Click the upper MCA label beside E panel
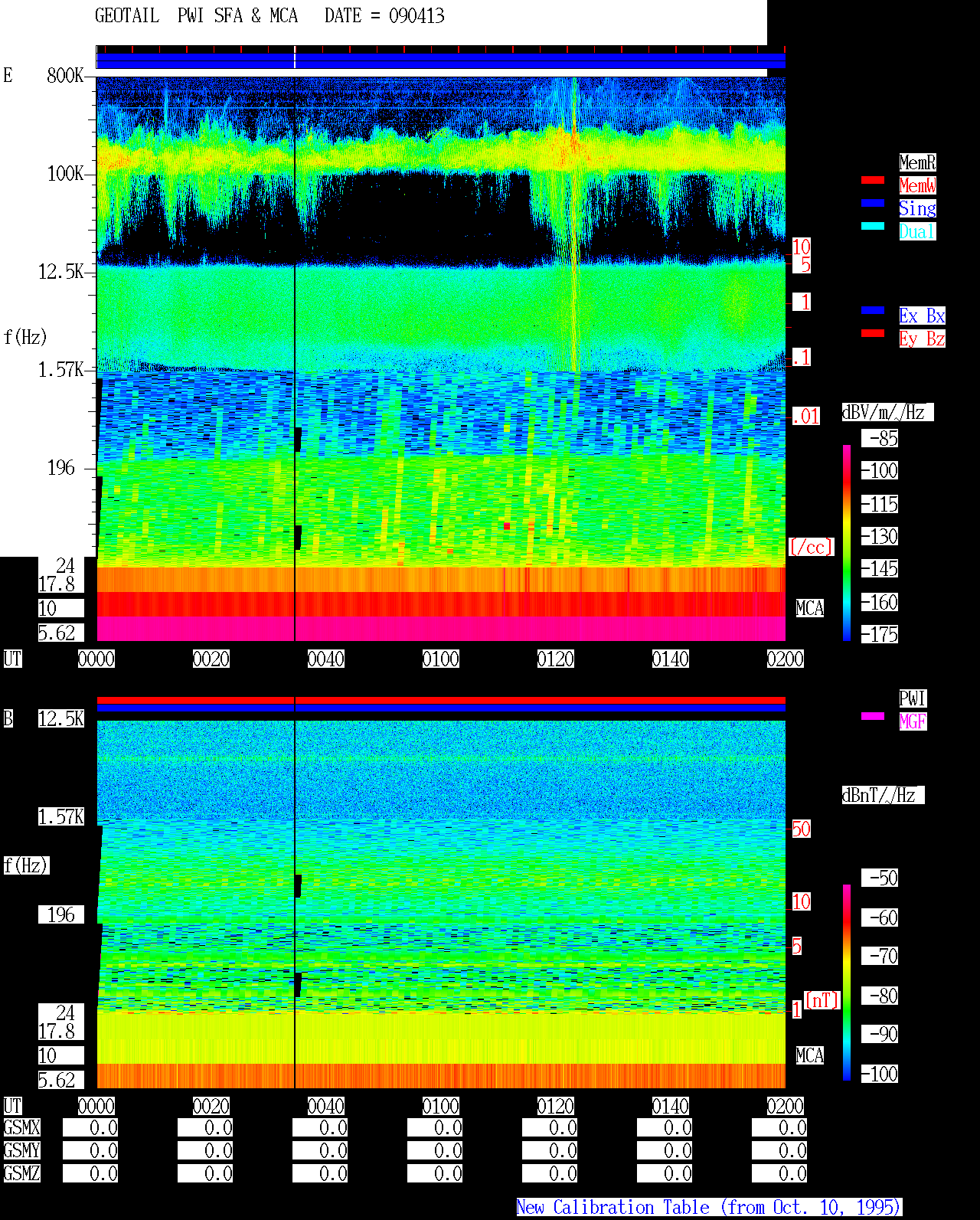Screen dimensions: 980x1220 810,608
